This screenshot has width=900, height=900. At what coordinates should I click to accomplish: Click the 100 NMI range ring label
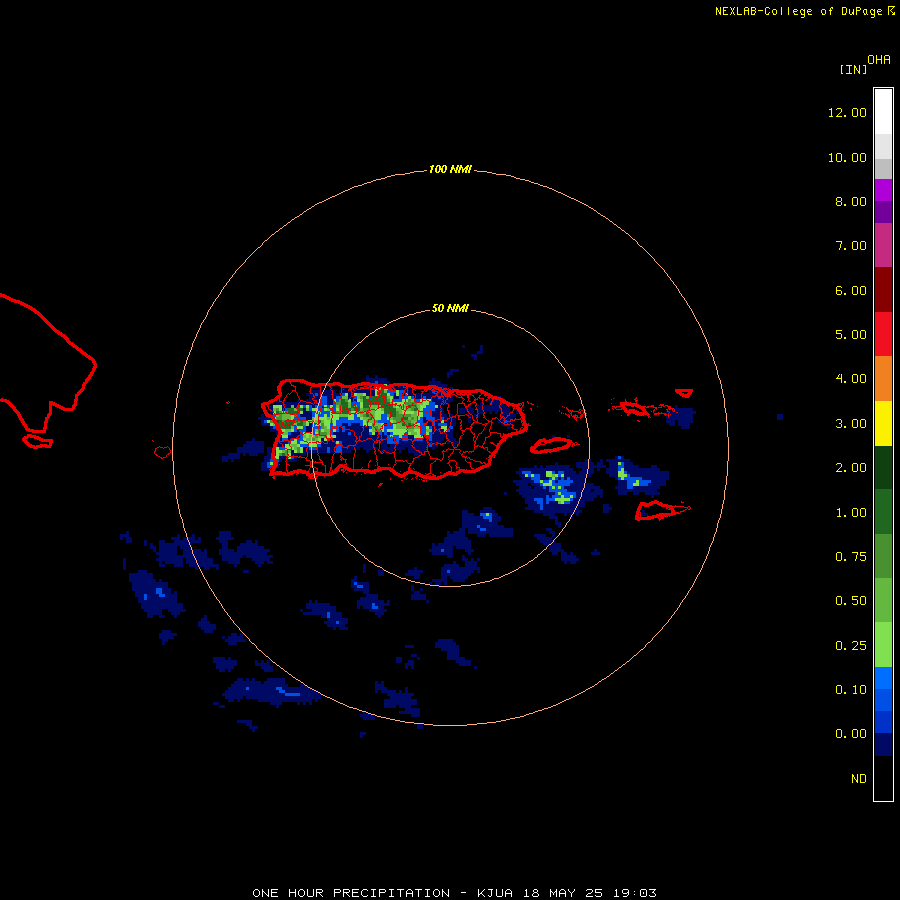tap(450, 169)
